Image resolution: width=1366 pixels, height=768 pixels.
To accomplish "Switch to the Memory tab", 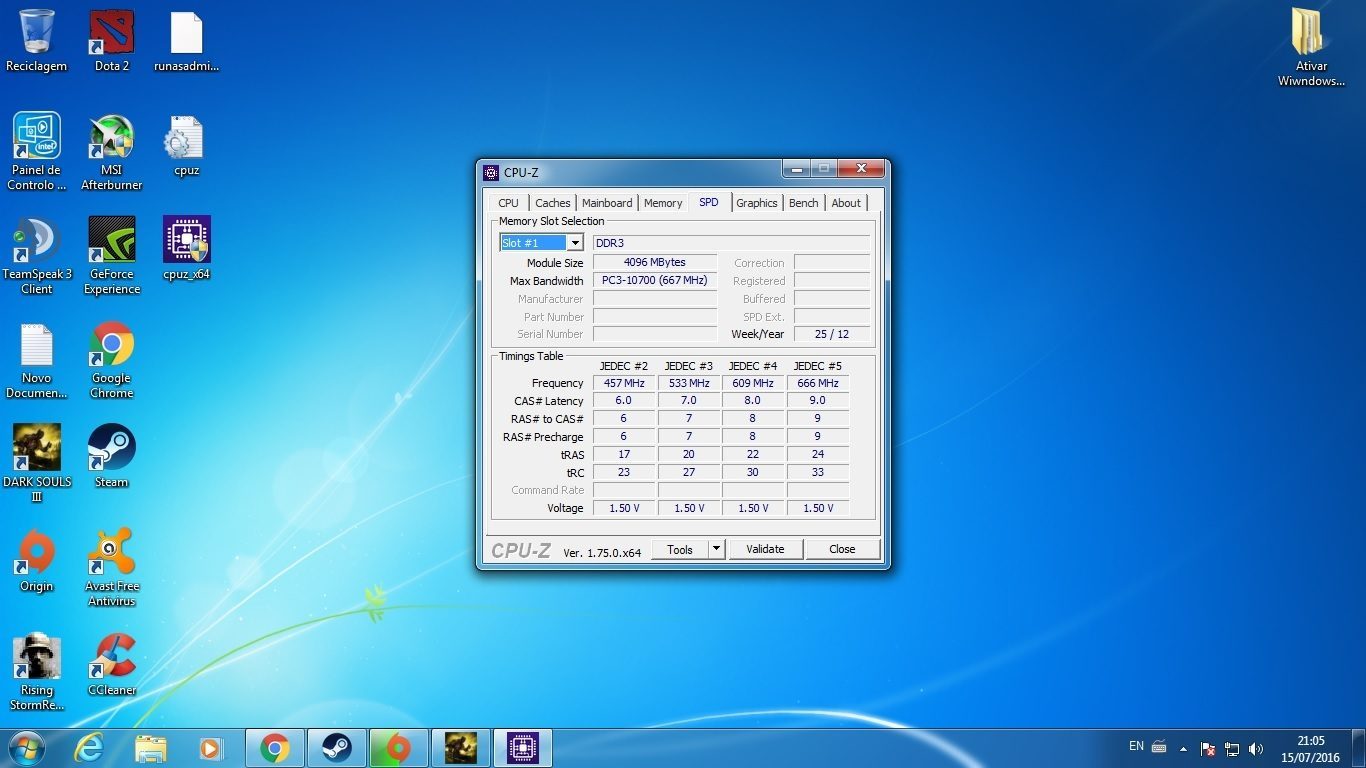I will [663, 203].
